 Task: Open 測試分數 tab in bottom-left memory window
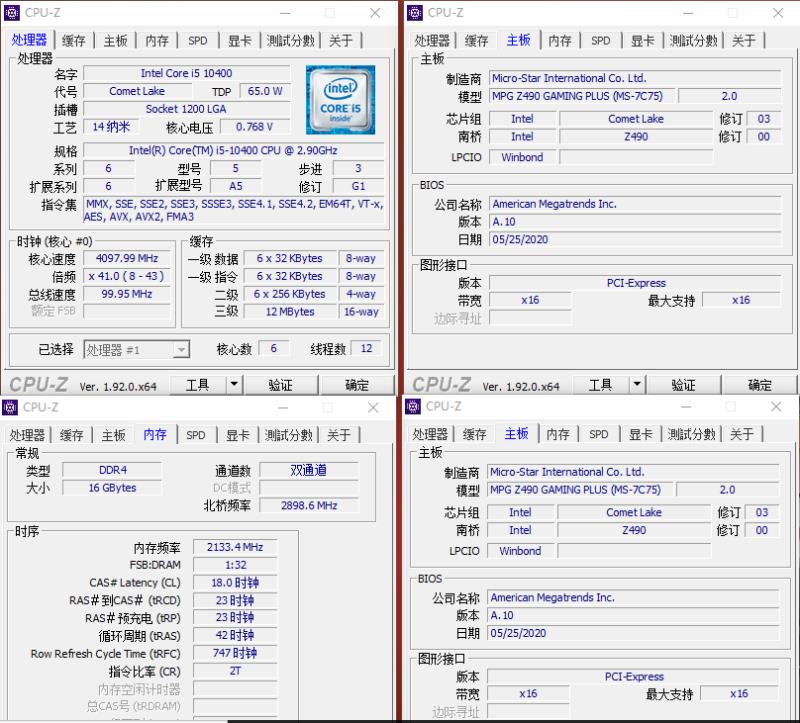point(288,435)
